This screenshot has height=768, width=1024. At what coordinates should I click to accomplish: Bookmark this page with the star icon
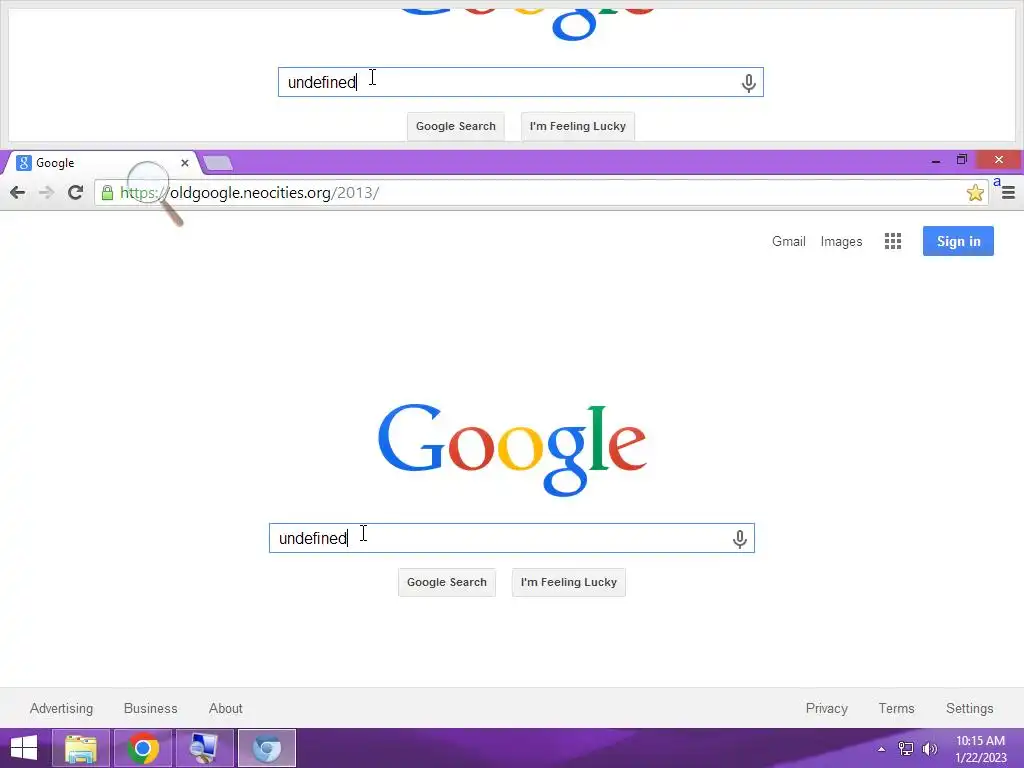(x=975, y=193)
